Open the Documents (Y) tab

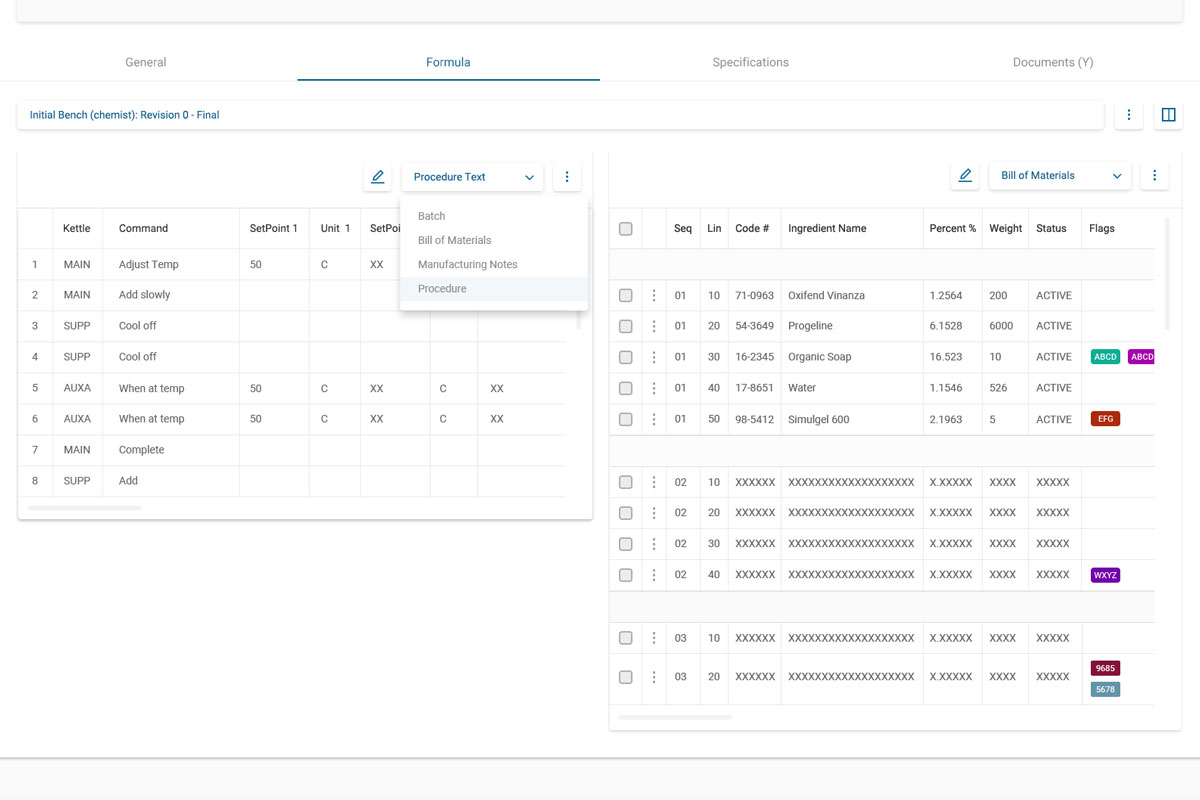(x=1053, y=62)
